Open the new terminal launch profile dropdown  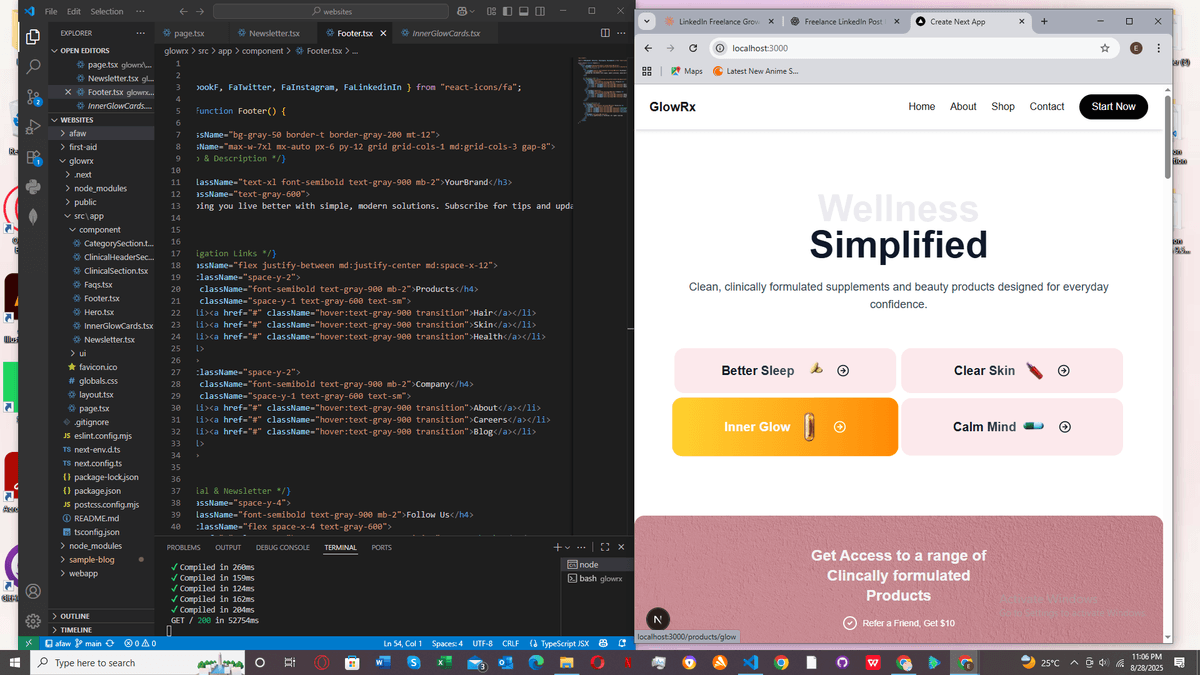569,547
